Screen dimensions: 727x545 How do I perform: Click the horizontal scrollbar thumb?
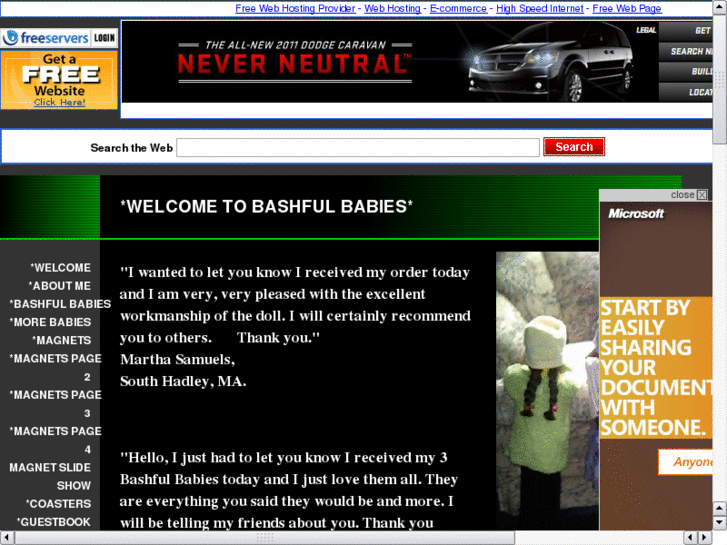click(x=265, y=538)
